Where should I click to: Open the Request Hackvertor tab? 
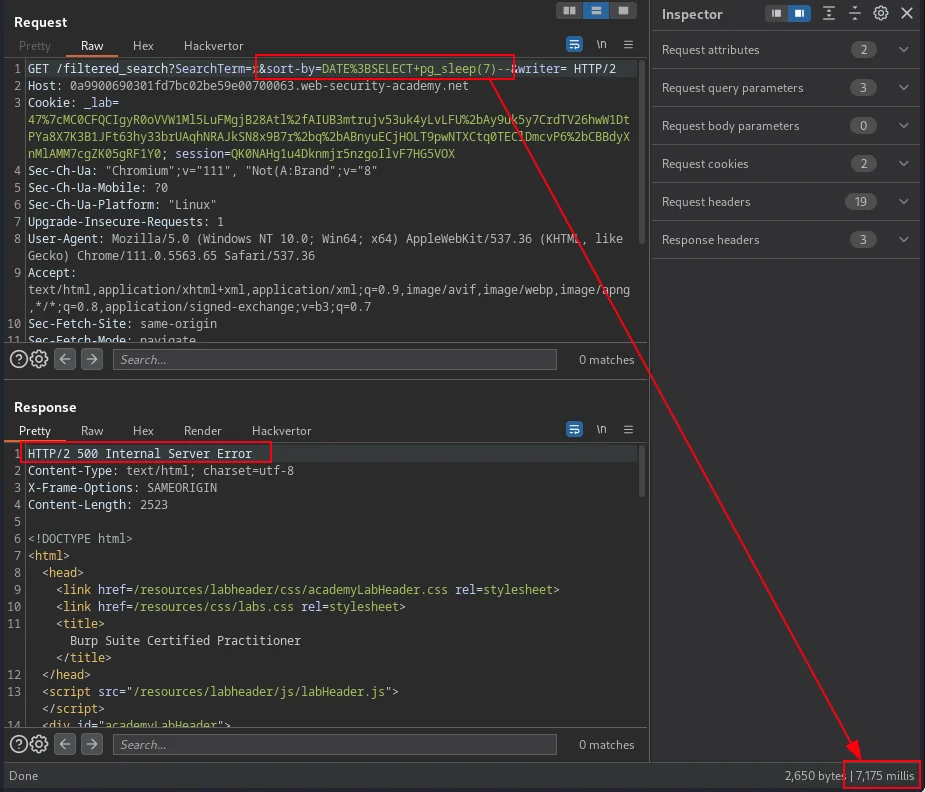click(214, 45)
